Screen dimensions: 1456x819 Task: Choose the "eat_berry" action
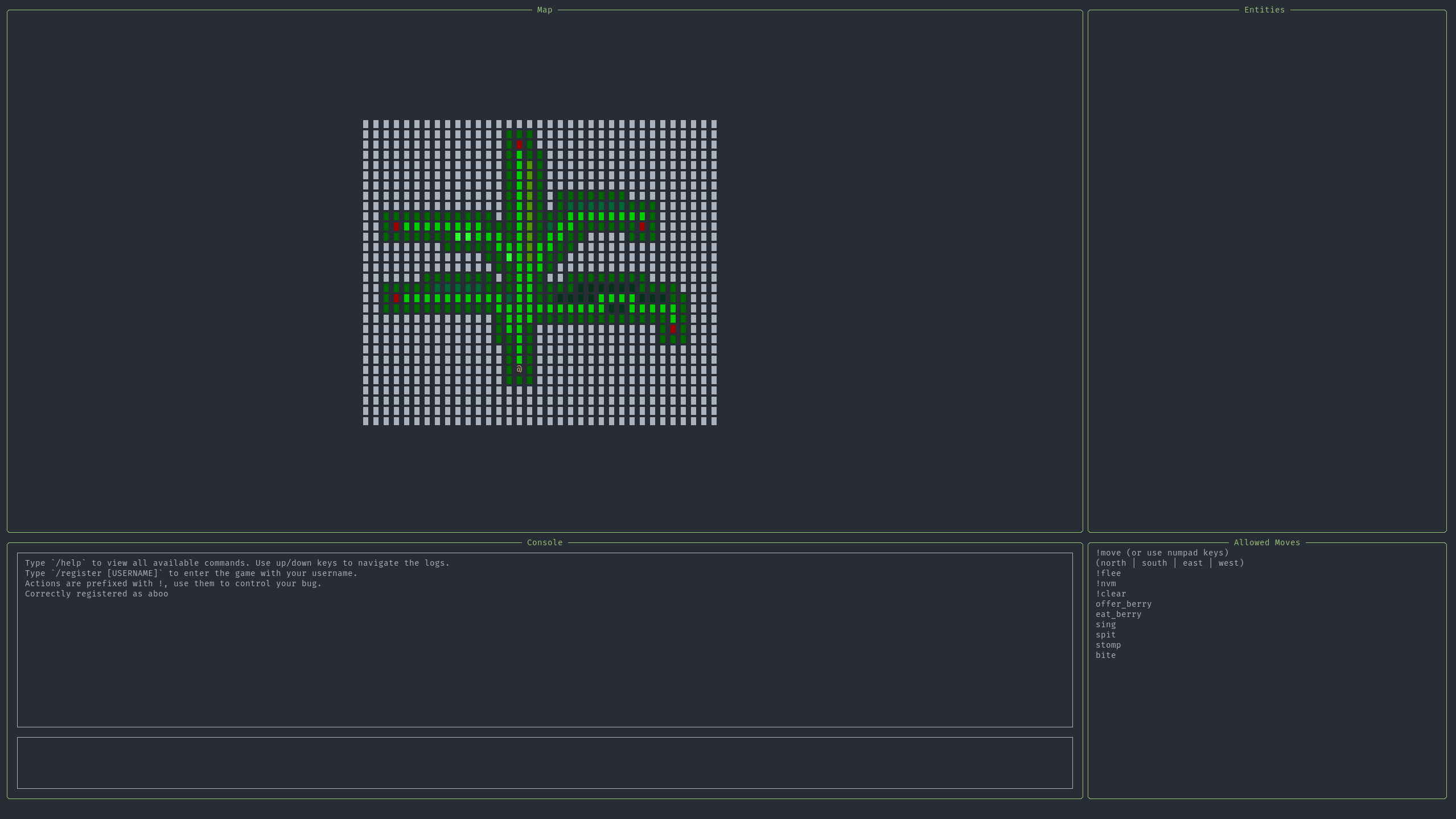[x=1118, y=614]
